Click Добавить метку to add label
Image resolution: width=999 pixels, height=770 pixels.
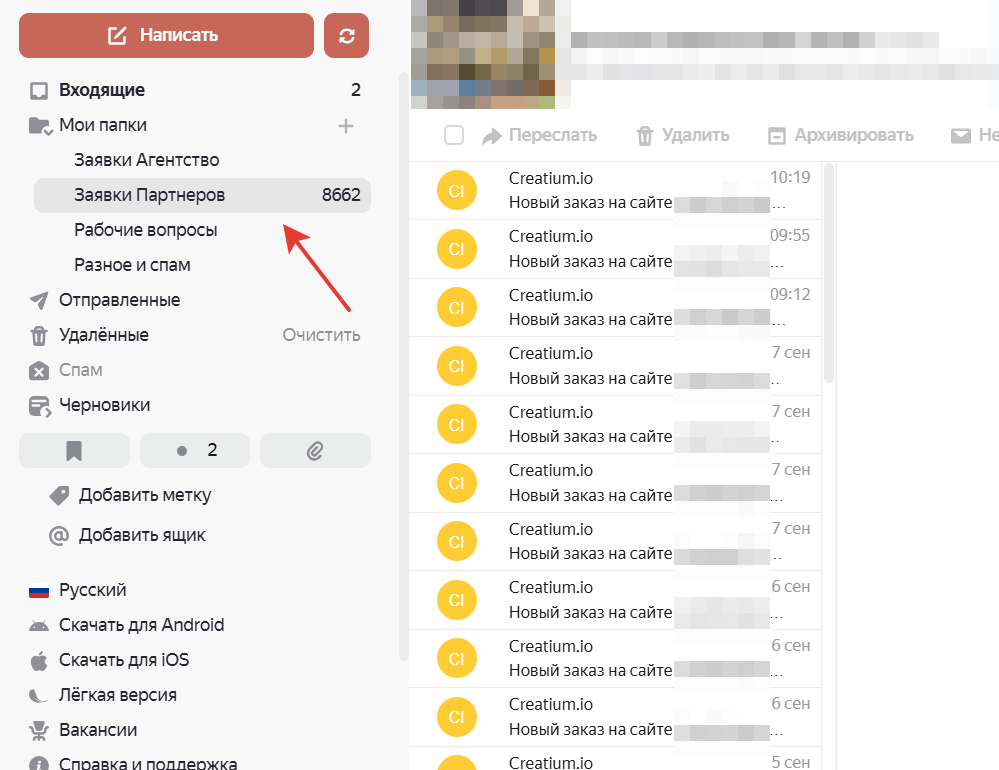coord(144,495)
